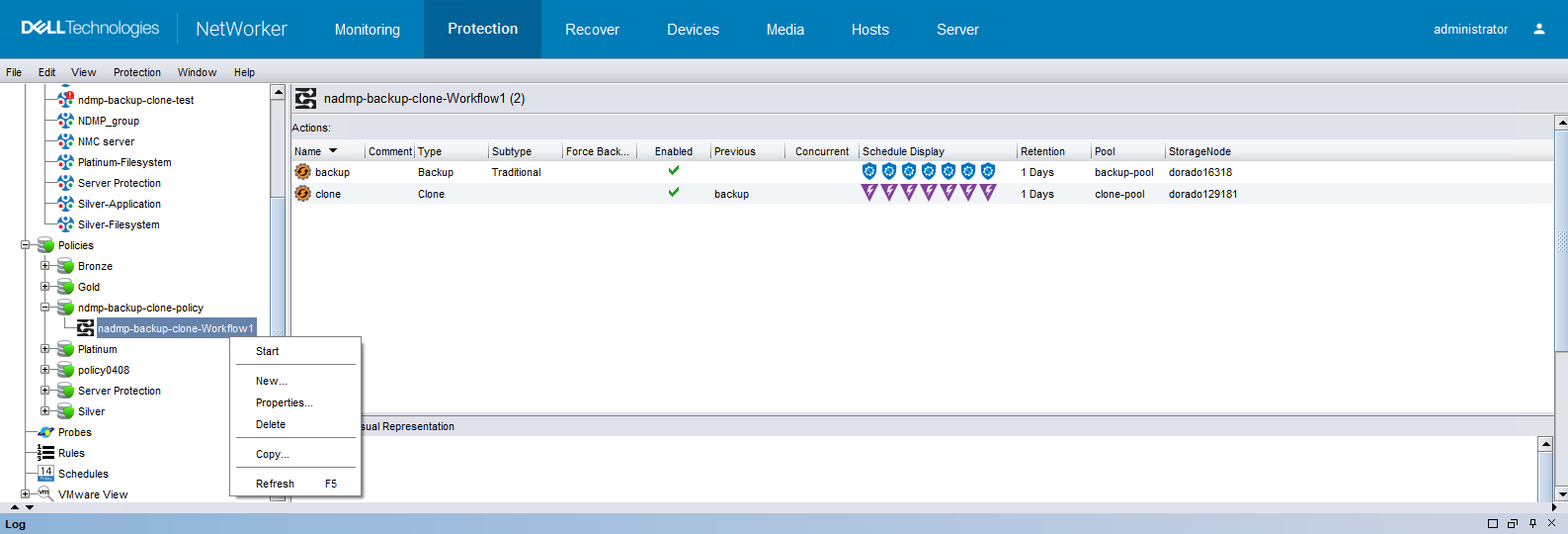Expand the VMware View node
The height and width of the screenshot is (534, 1568).
tap(25, 493)
